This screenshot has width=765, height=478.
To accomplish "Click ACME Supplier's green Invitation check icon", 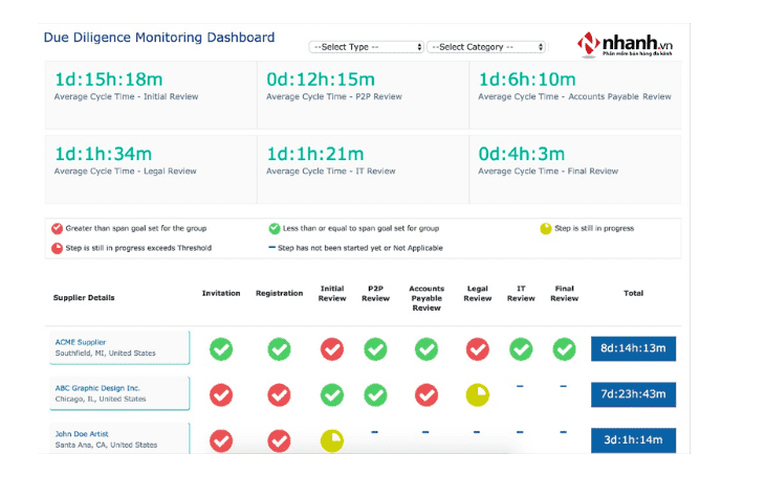I will (221, 349).
